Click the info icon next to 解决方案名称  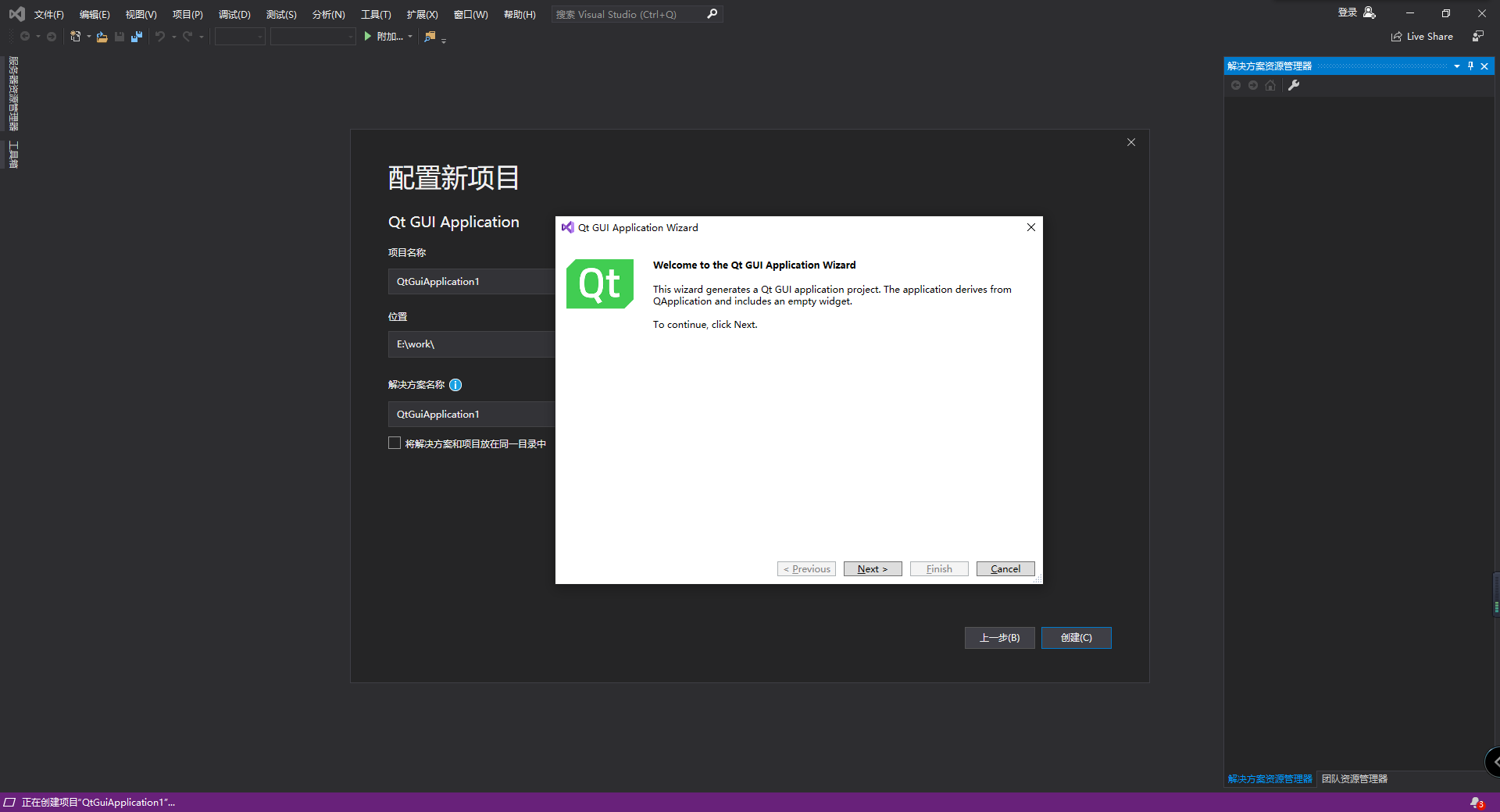point(455,385)
